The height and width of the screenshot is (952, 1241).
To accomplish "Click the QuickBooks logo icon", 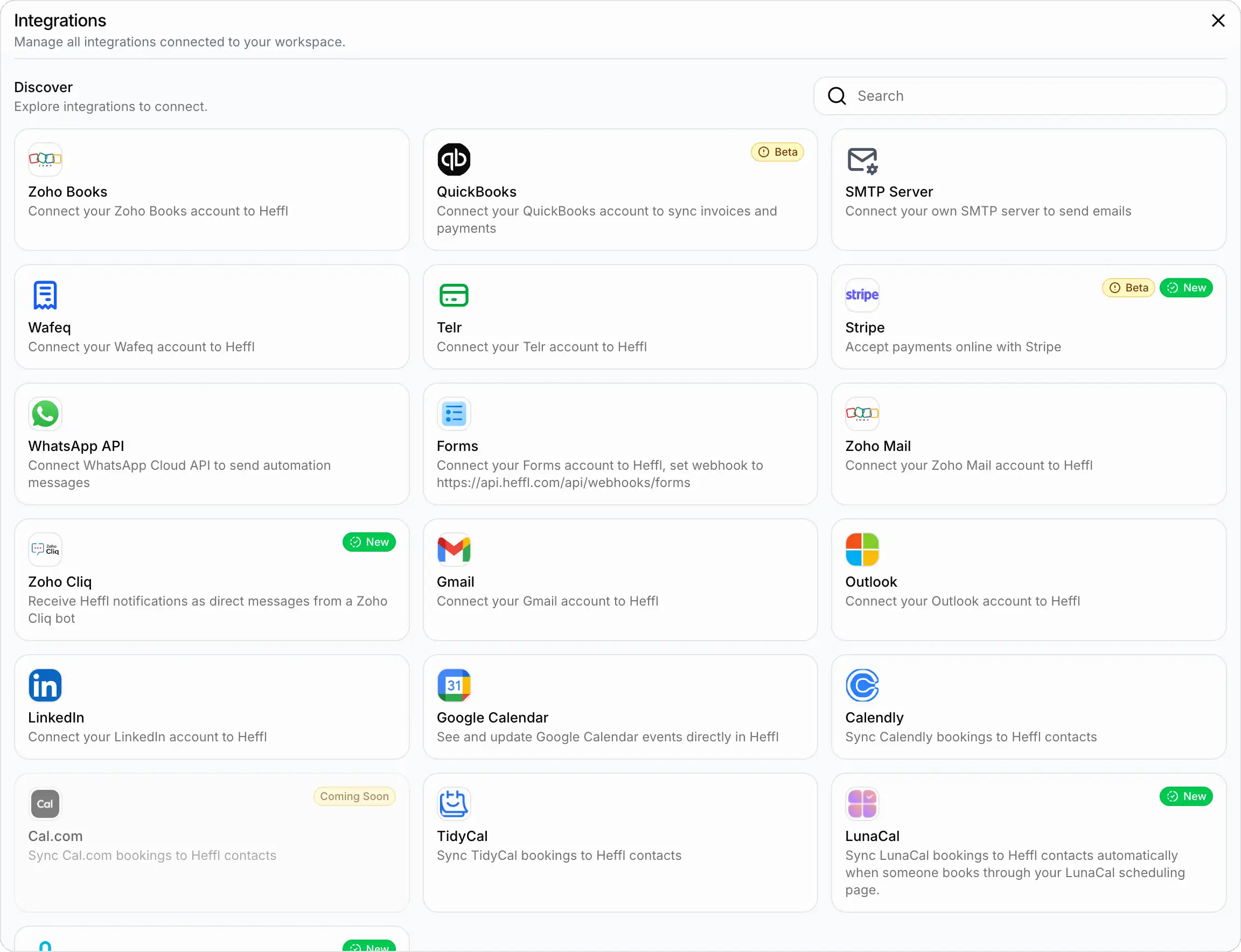I will click(454, 159).
